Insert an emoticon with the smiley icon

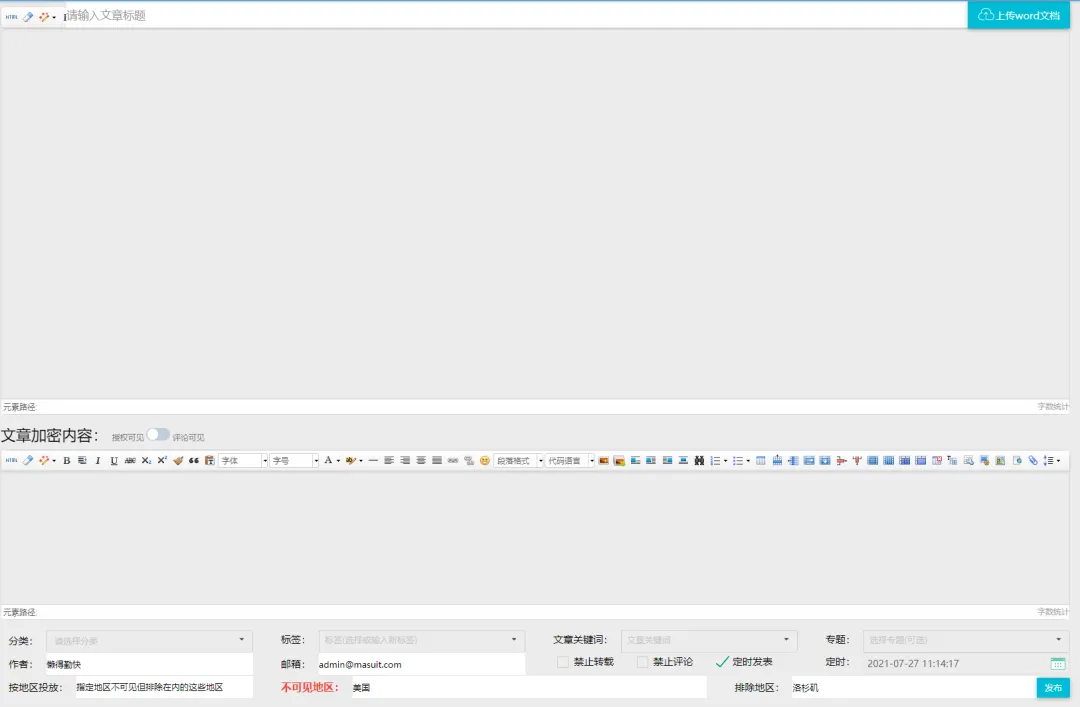pyautogui.click(x=485, y=460)
